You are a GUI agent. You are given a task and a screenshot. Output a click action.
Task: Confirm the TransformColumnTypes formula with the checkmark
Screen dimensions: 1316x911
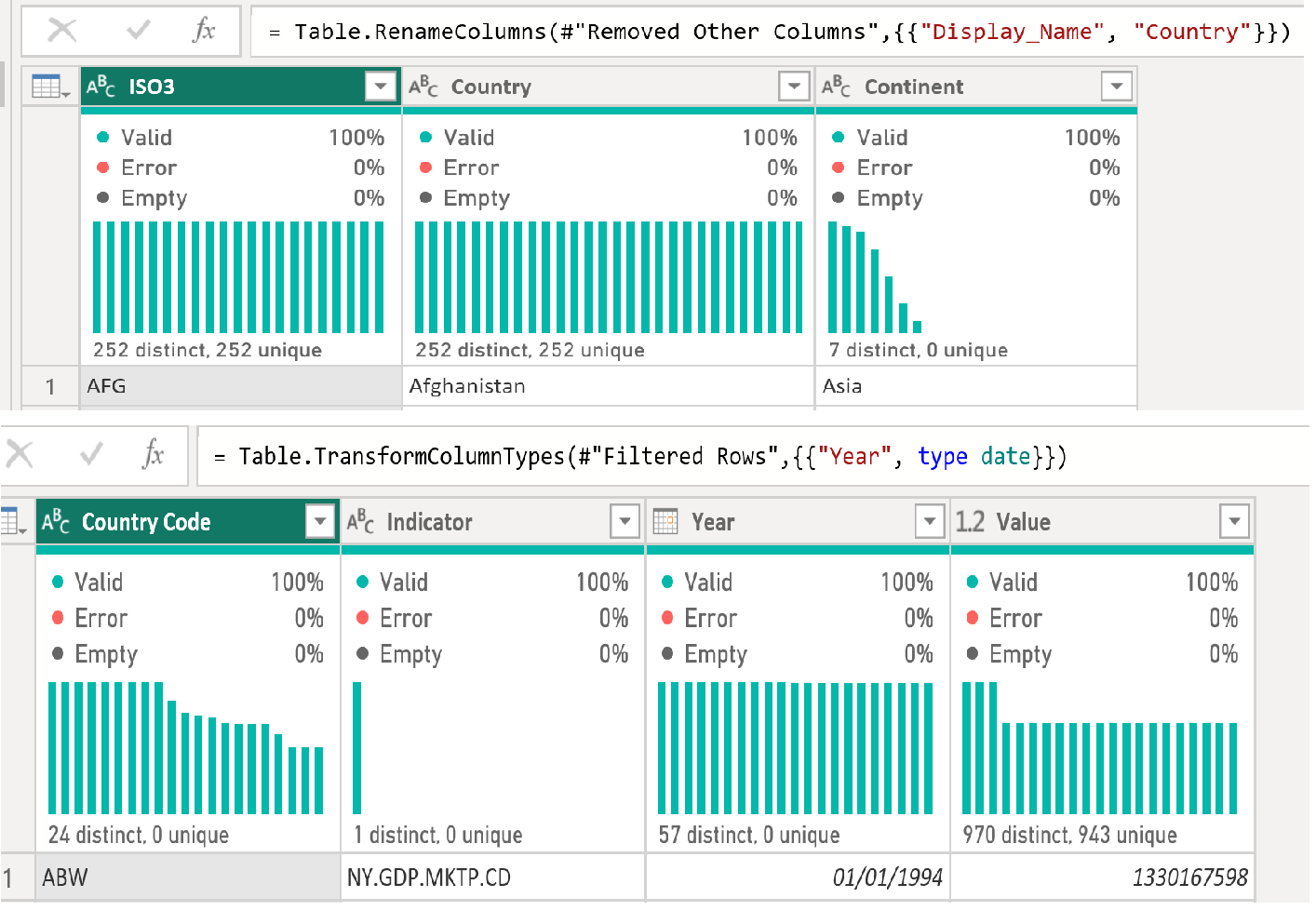tap(92, 454)
